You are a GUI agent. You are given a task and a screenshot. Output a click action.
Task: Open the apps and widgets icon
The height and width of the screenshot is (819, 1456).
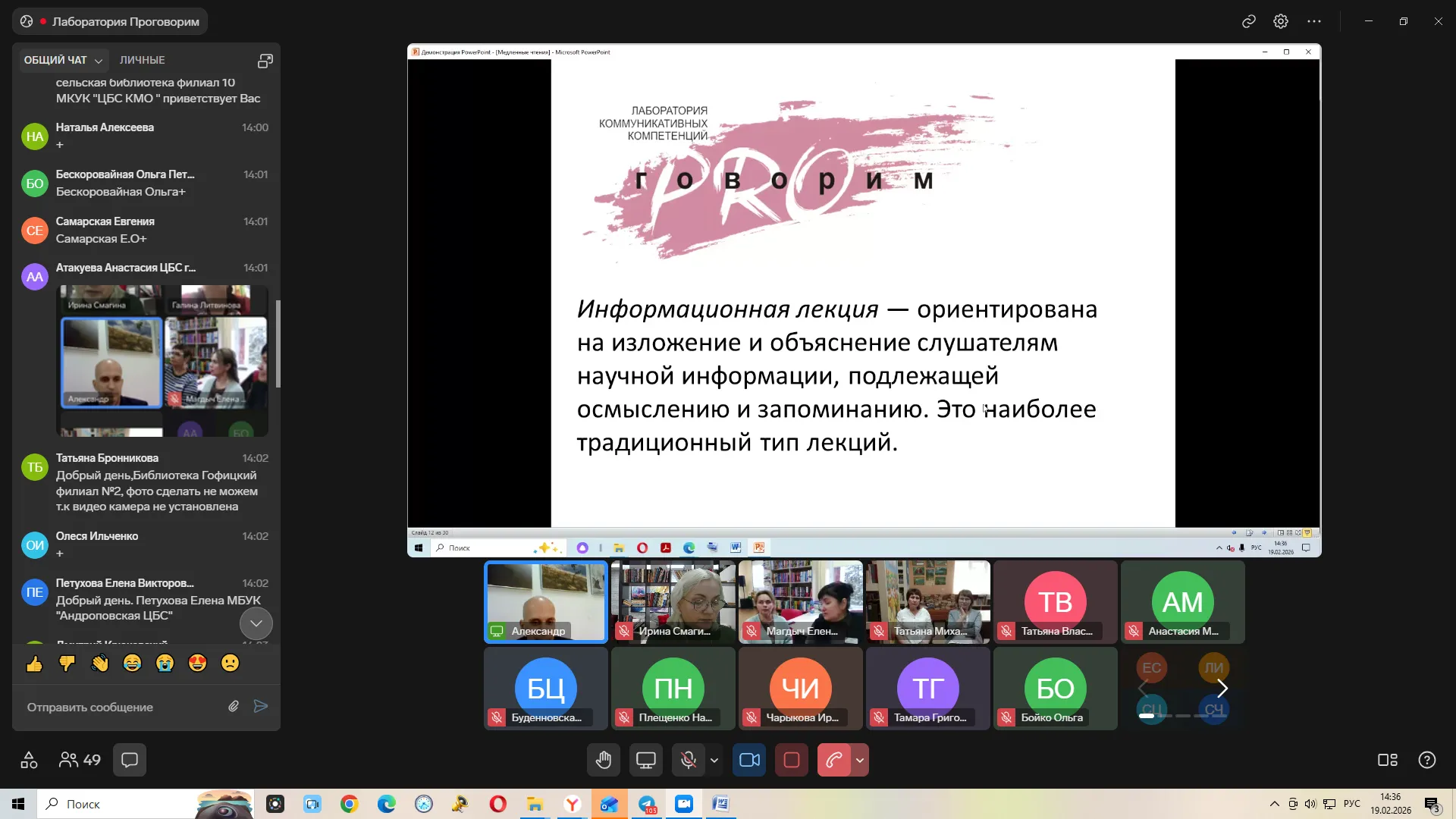(29, 760)
